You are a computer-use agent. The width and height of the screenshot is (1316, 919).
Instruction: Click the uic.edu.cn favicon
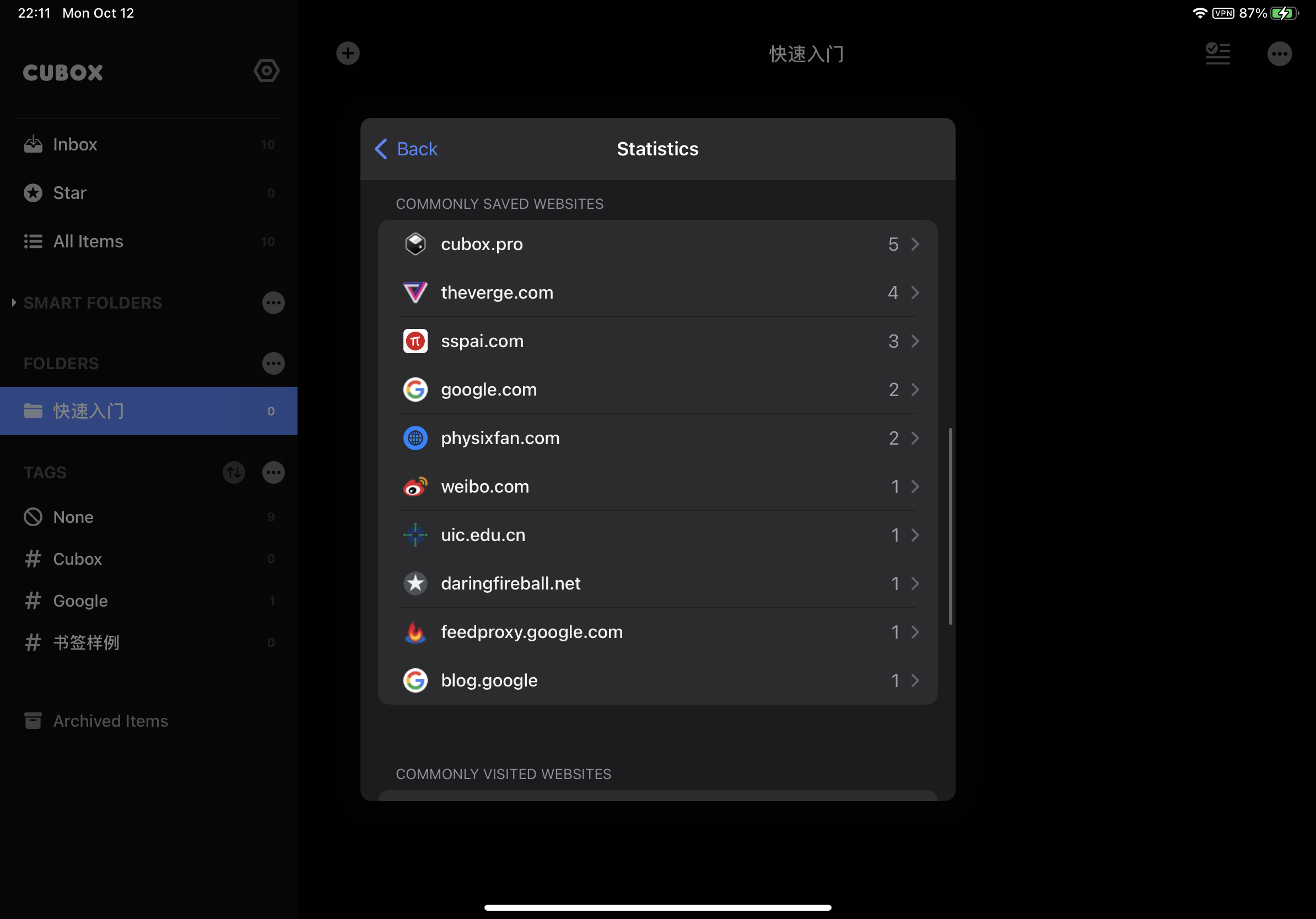[x=416, y=534]
